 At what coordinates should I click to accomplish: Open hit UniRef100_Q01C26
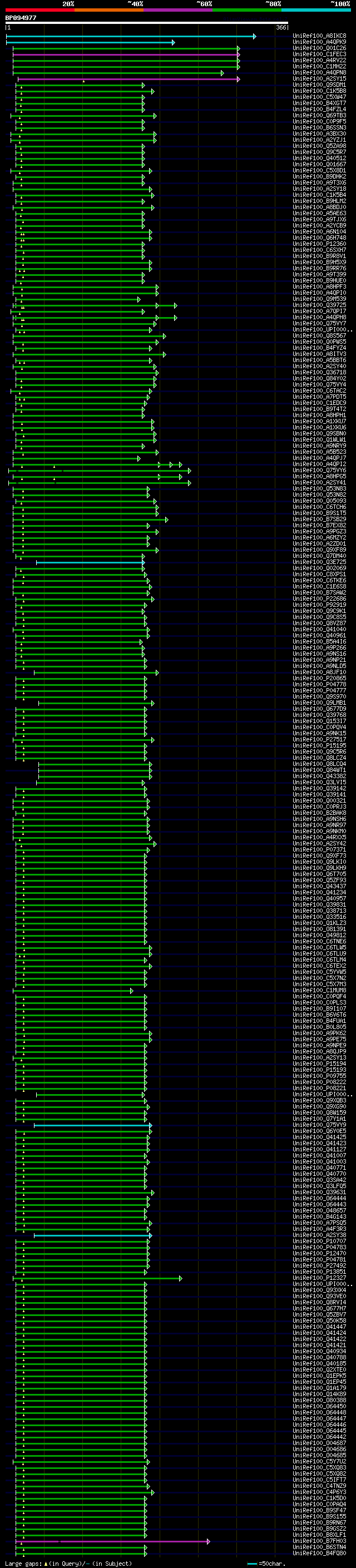[319, 48]
